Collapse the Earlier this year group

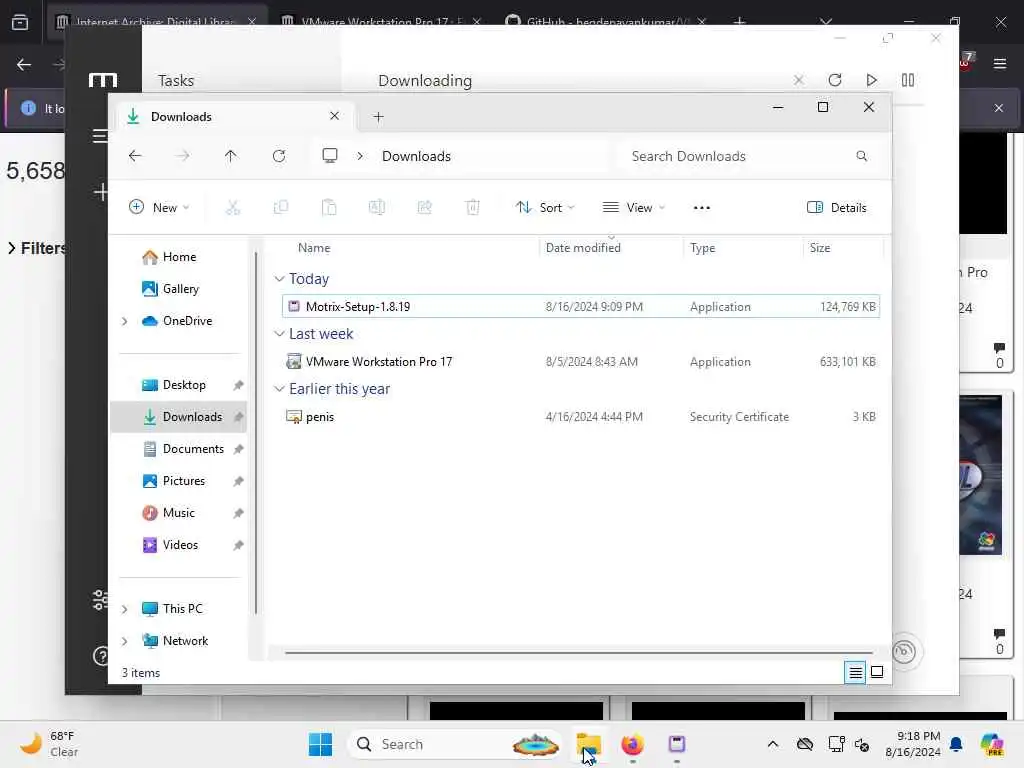pyautogui.click(x=279, y=389)
